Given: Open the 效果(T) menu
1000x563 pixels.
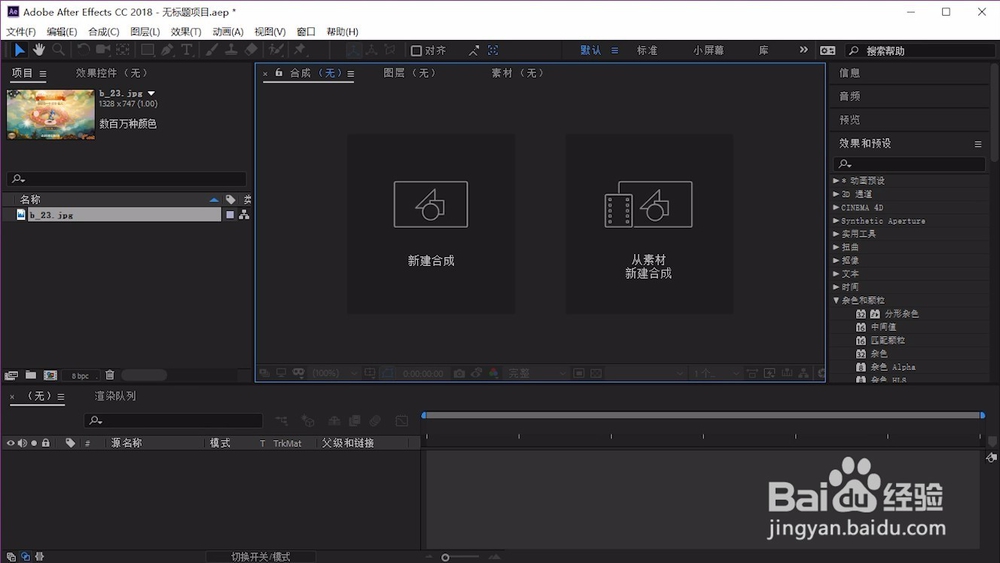Looking at the screenshot, I should [186, 31].
